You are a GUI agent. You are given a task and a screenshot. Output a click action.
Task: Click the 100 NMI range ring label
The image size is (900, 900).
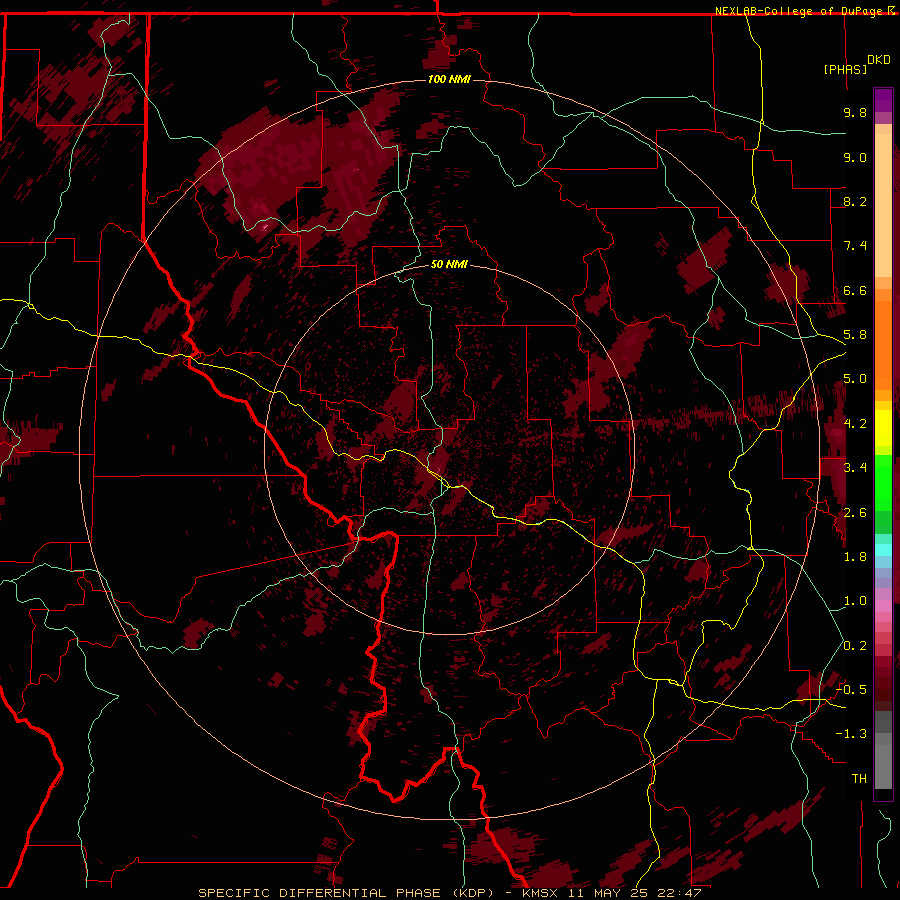pyautogui.click(x=449, y=79)
